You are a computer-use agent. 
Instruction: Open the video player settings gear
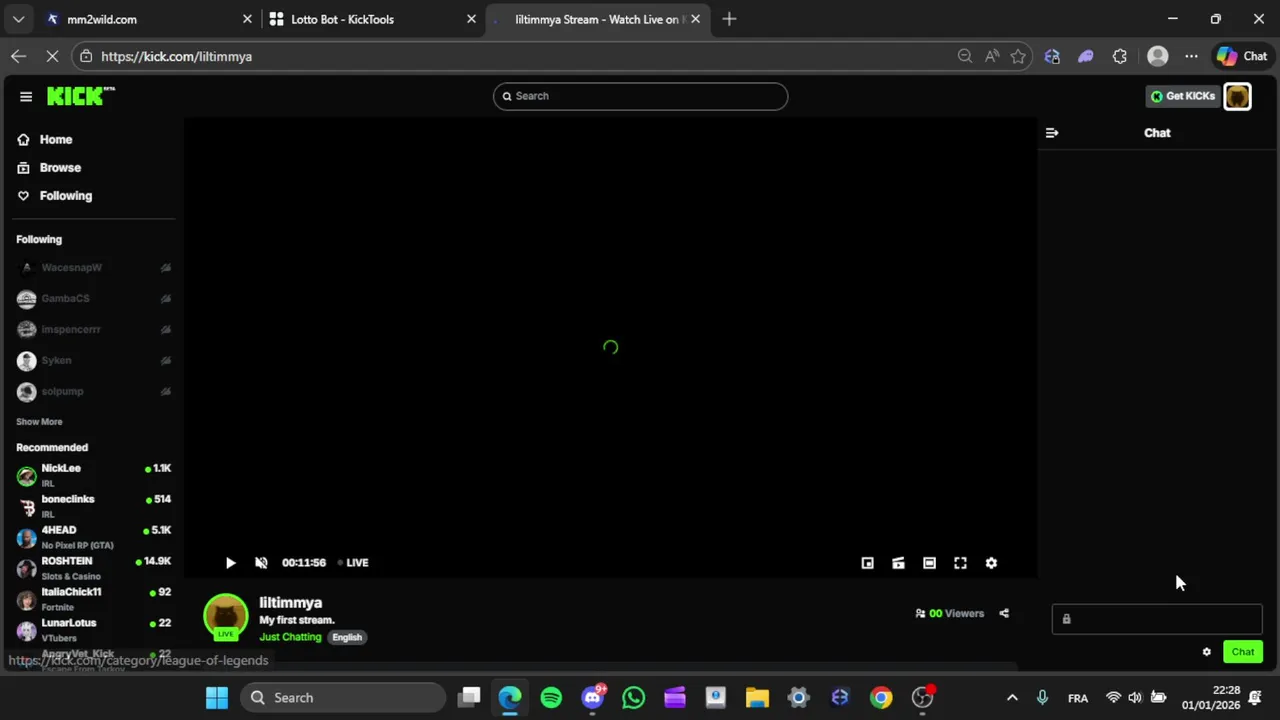(x=991, y=563)
